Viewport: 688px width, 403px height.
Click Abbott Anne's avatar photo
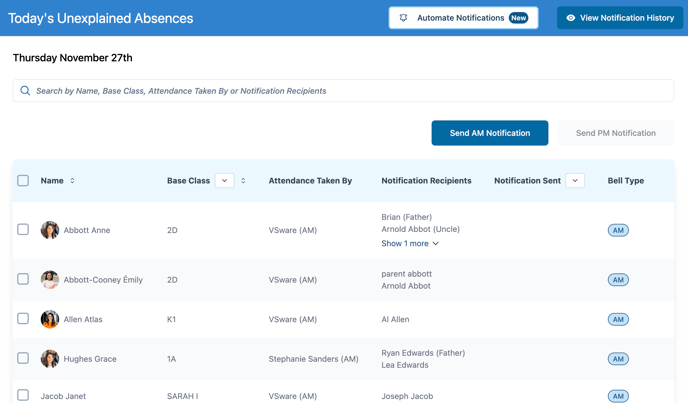[50, 230]
